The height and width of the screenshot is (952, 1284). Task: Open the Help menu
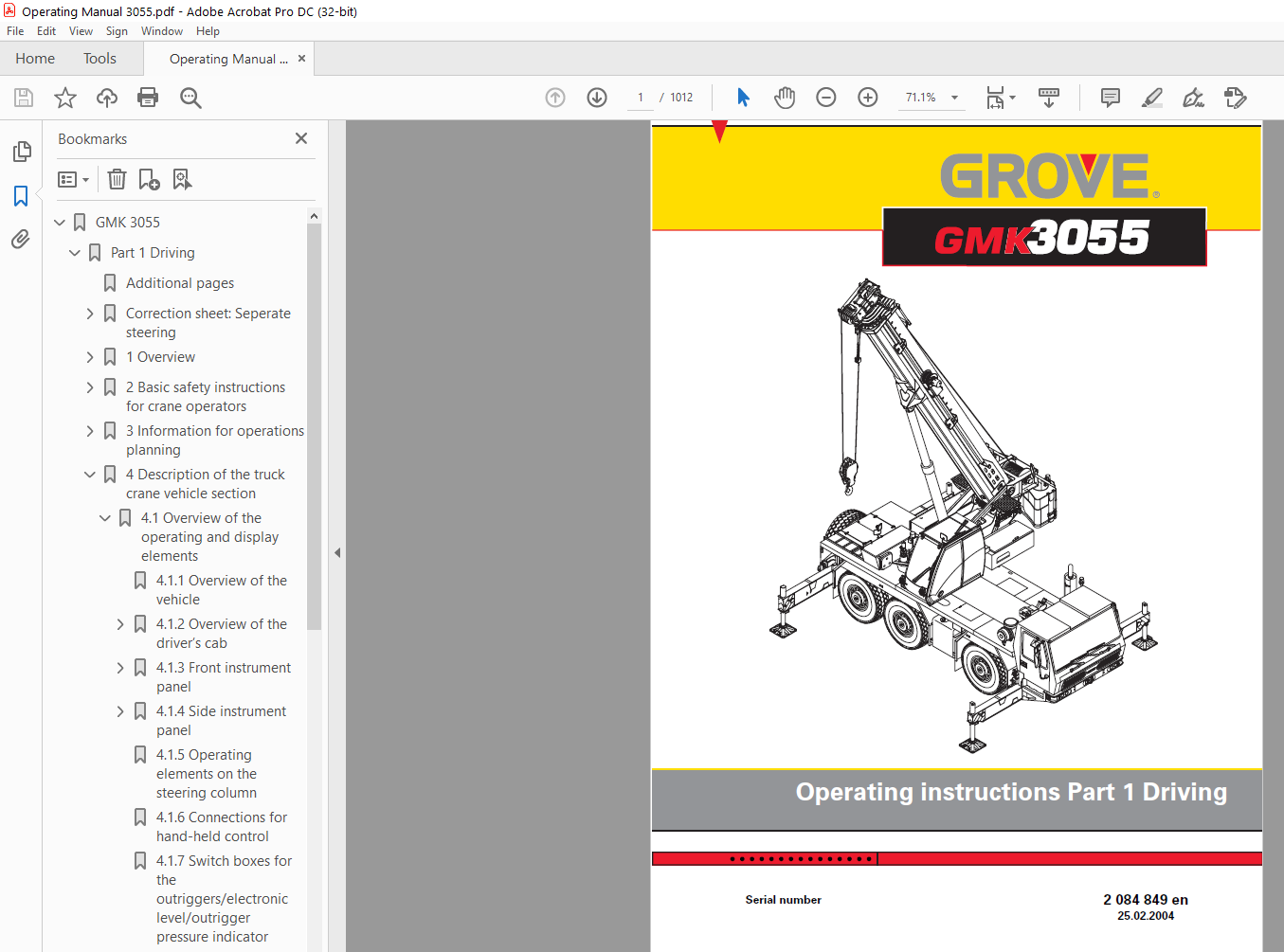(208, 31)
